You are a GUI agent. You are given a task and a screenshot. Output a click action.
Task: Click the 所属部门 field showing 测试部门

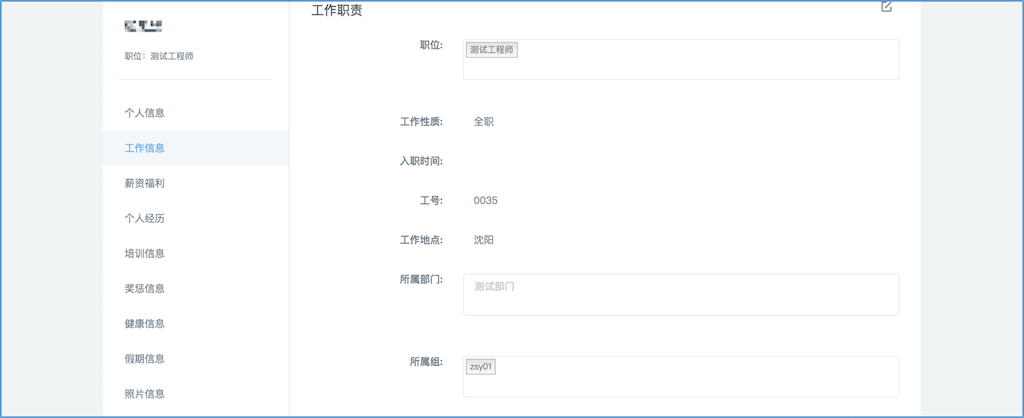680,294
